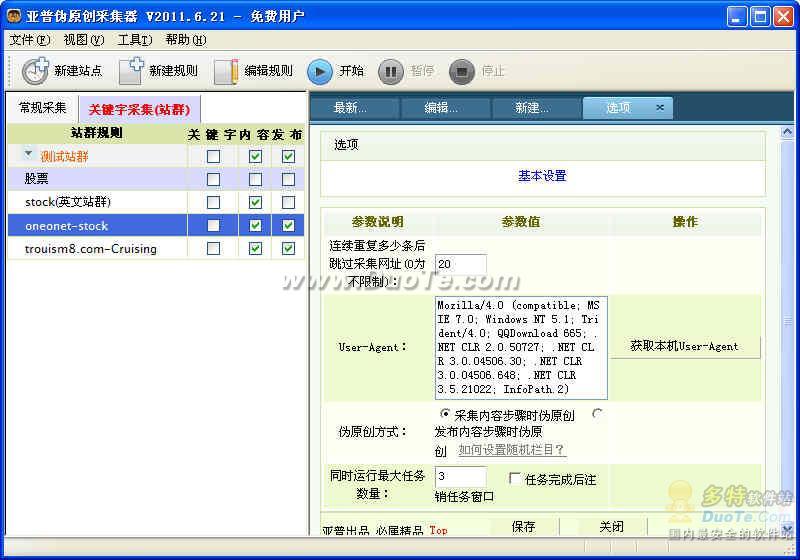The image size is (800, 560).
Task: Toggle 关键字 checkbox for 股票 row
Action: tap(213, 179)
